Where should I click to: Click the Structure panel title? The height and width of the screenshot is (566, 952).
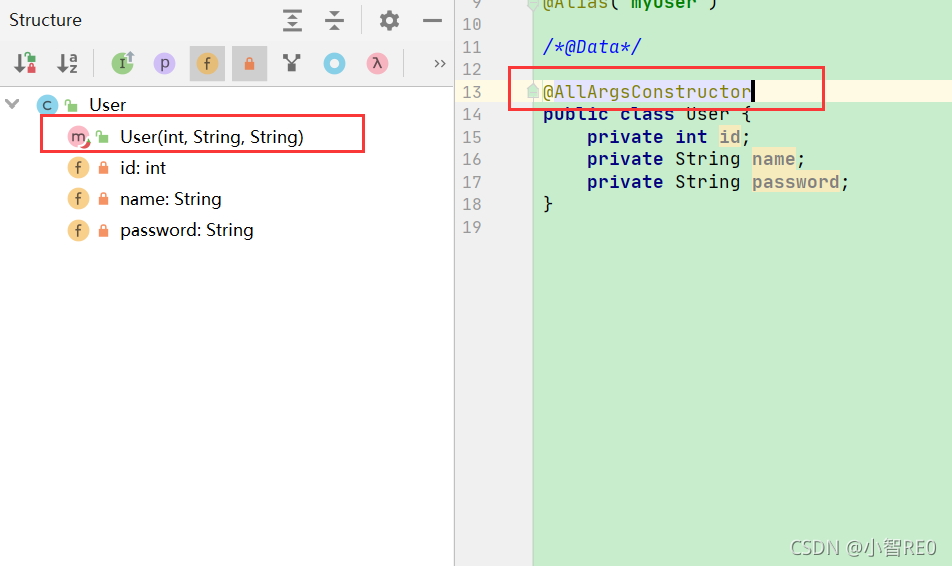(x=46, y=20)
